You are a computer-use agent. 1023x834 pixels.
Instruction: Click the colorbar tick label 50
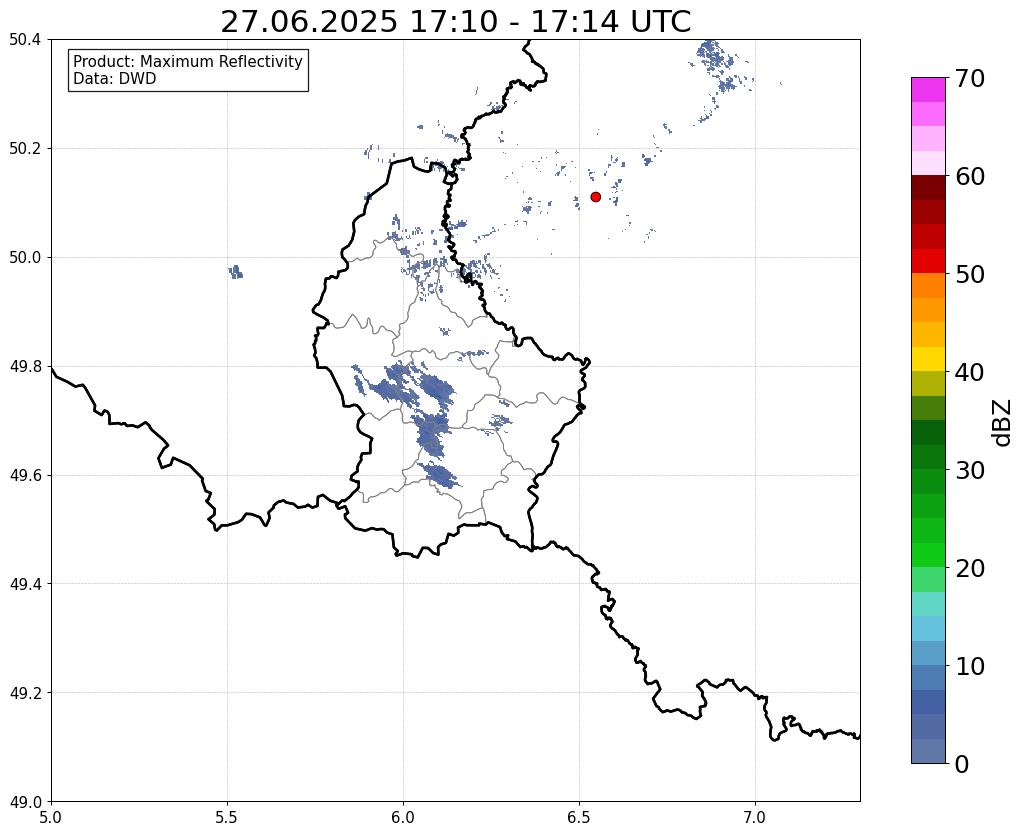(970, 274)
